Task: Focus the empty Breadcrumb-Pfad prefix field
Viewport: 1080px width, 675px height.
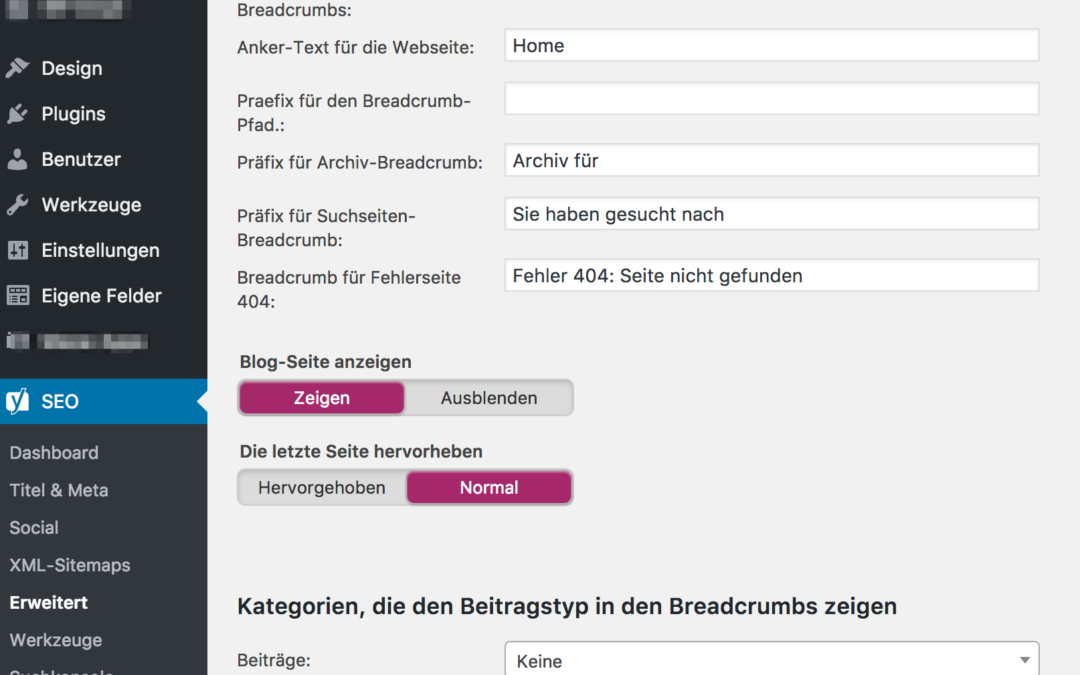Action: (x=771, y=99)
